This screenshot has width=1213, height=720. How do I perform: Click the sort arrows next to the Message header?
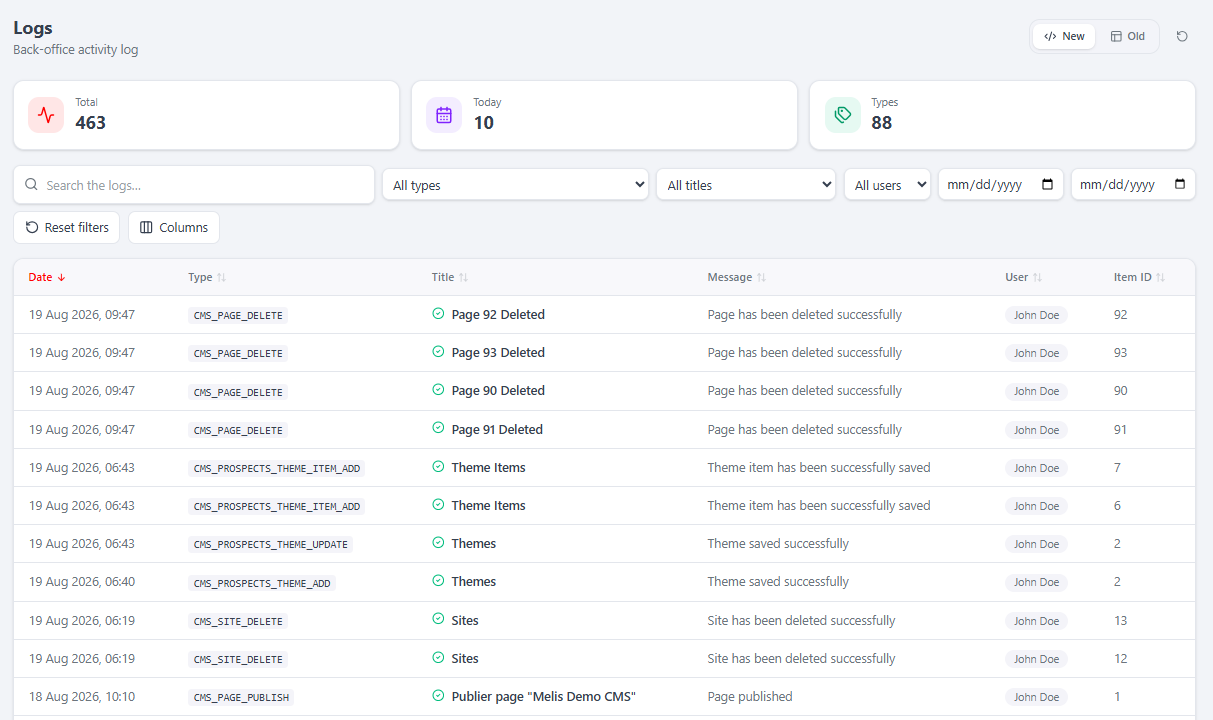[761, 278]
